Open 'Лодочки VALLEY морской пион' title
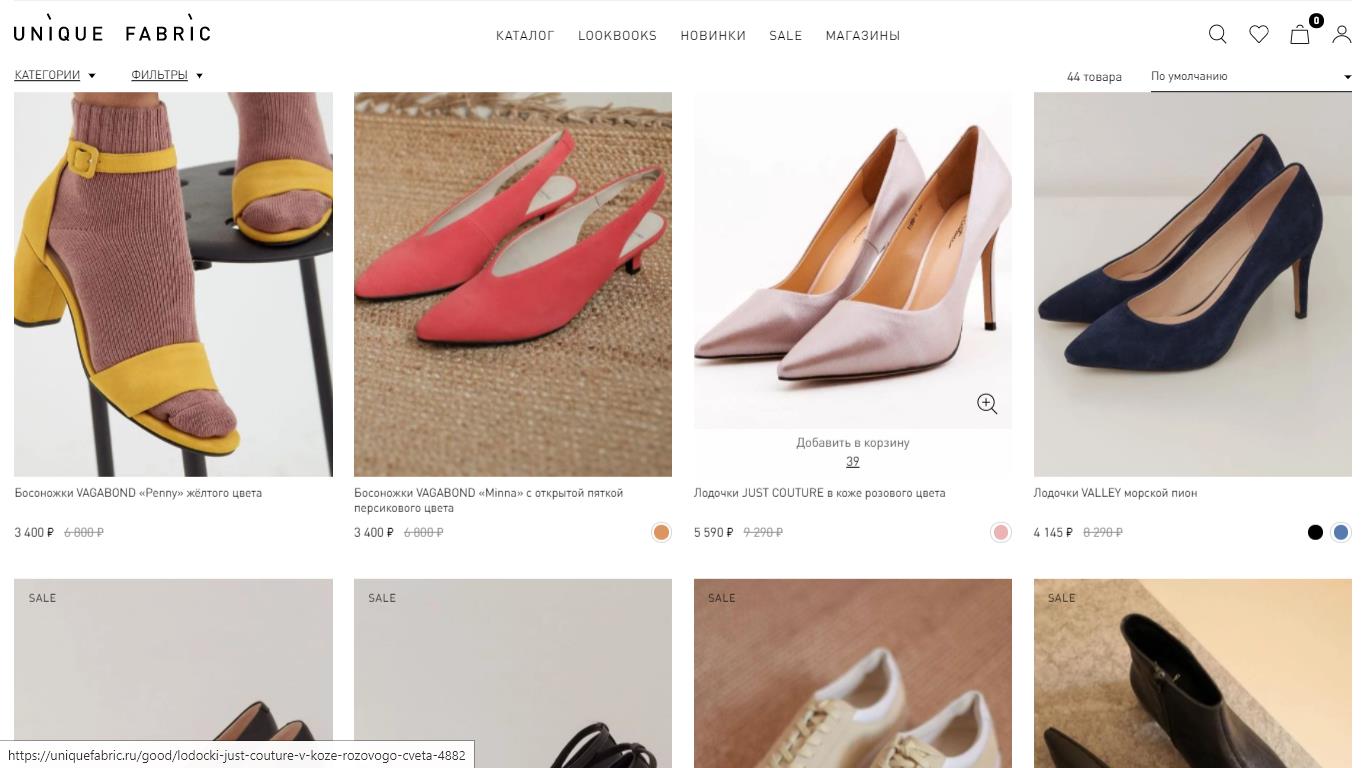This screenshot has width=1366, height=768. click(1115, 493)
